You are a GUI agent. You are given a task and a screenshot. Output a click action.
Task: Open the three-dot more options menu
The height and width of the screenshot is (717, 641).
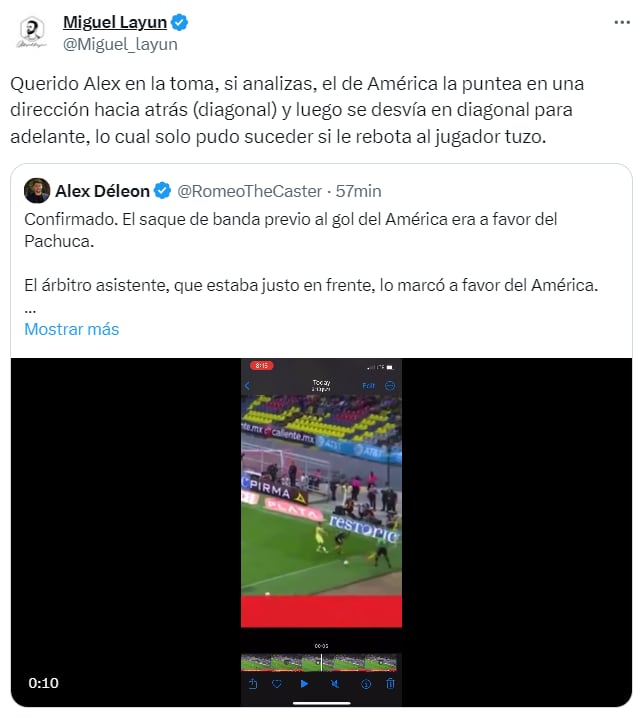pos(622,22)
